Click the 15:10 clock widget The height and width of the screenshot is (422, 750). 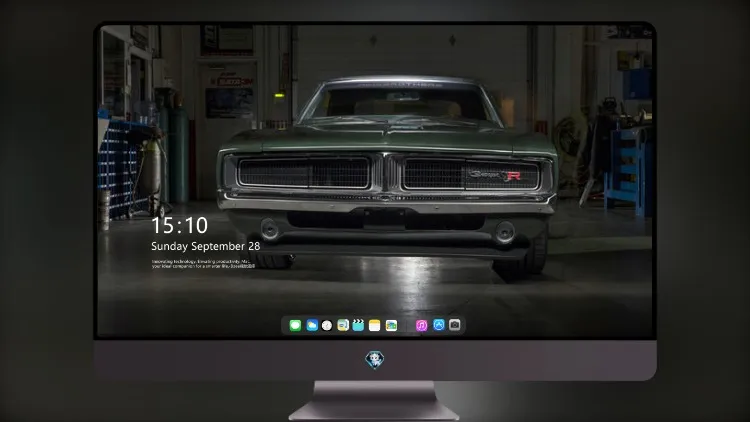coord(179,225)
